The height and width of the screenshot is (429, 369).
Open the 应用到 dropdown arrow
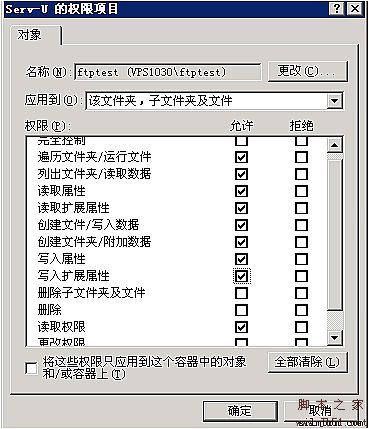334,100
